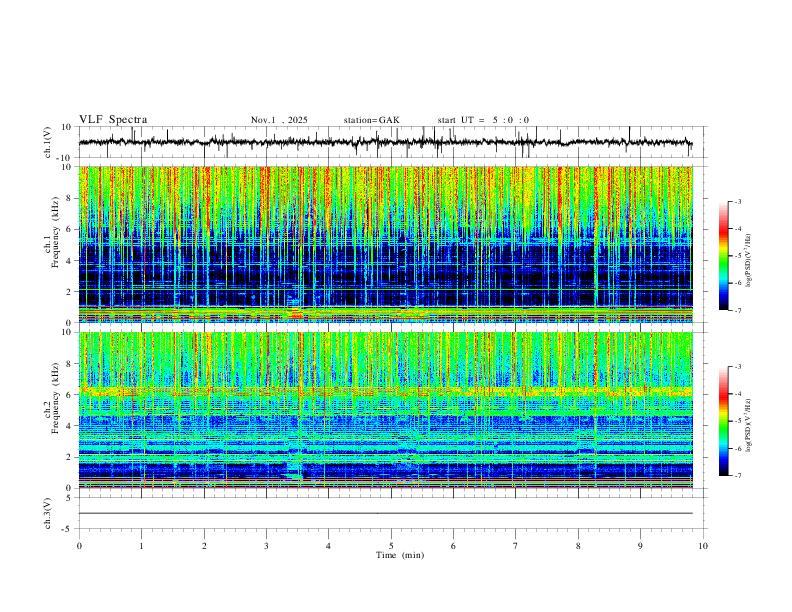Select the "start UT = 5 :0 :0" text
Image resolution: width=792 pixels, height=612 pixels.
click(x=483, y=120)
